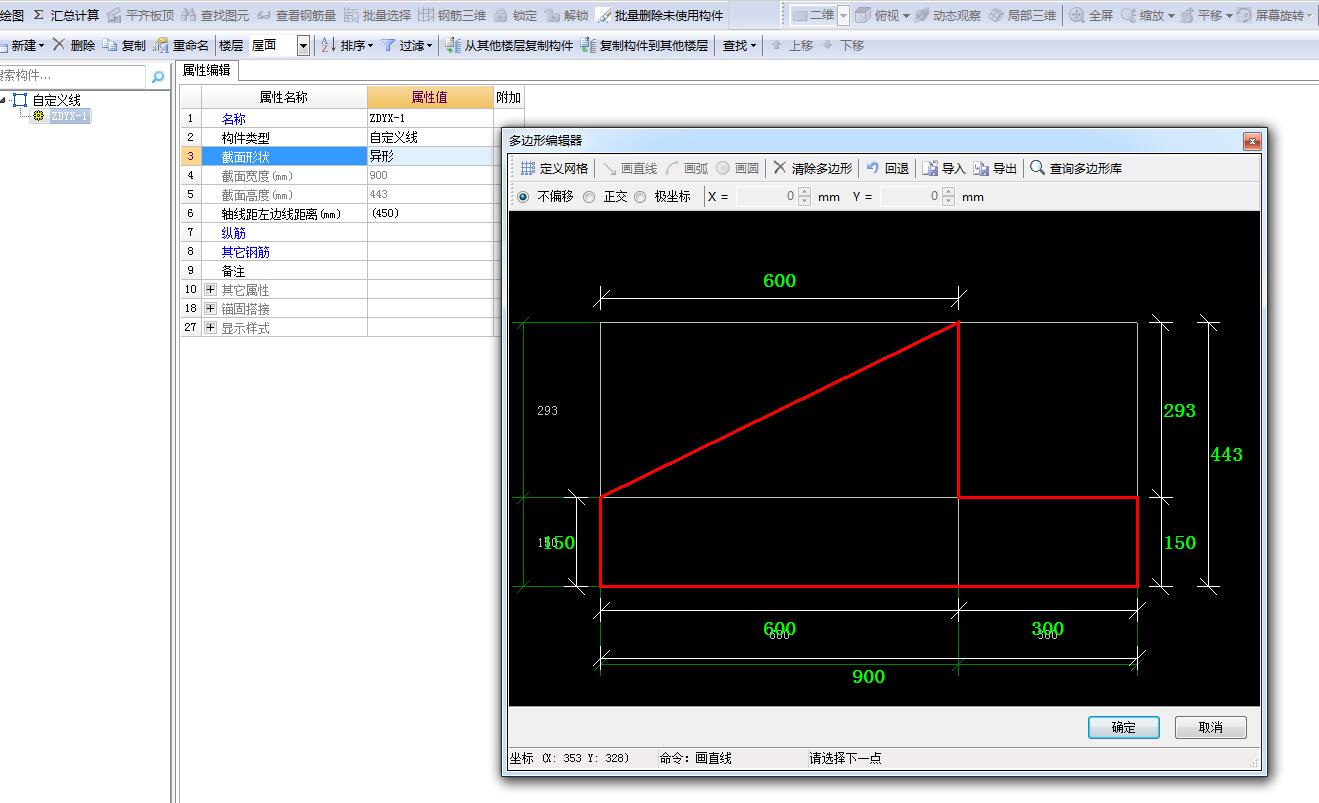
Task: Click the search magnifier in component search box
Action: tap(158, 76)
